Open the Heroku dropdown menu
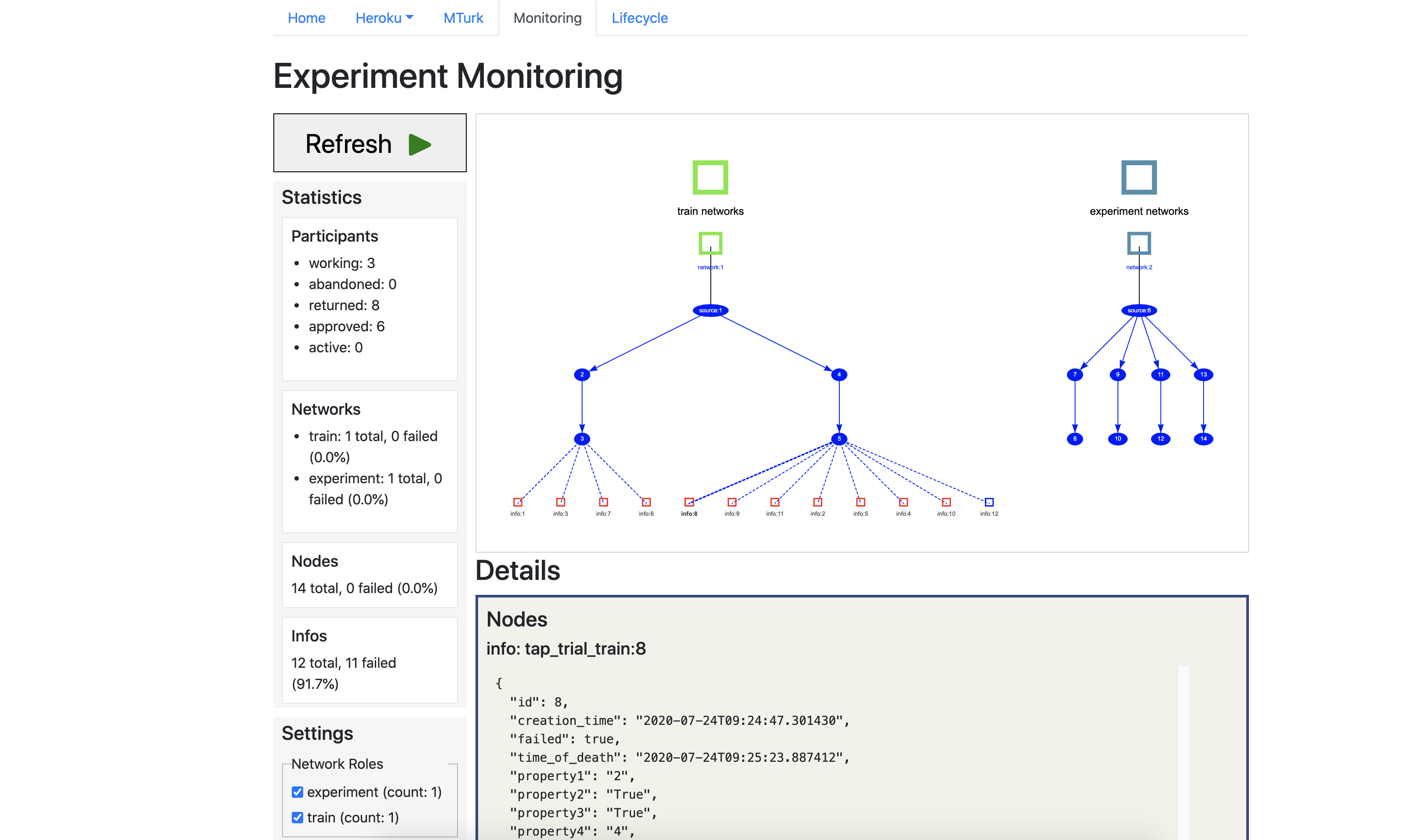The width and height of the screenshot is (1408, 840). 384,18
